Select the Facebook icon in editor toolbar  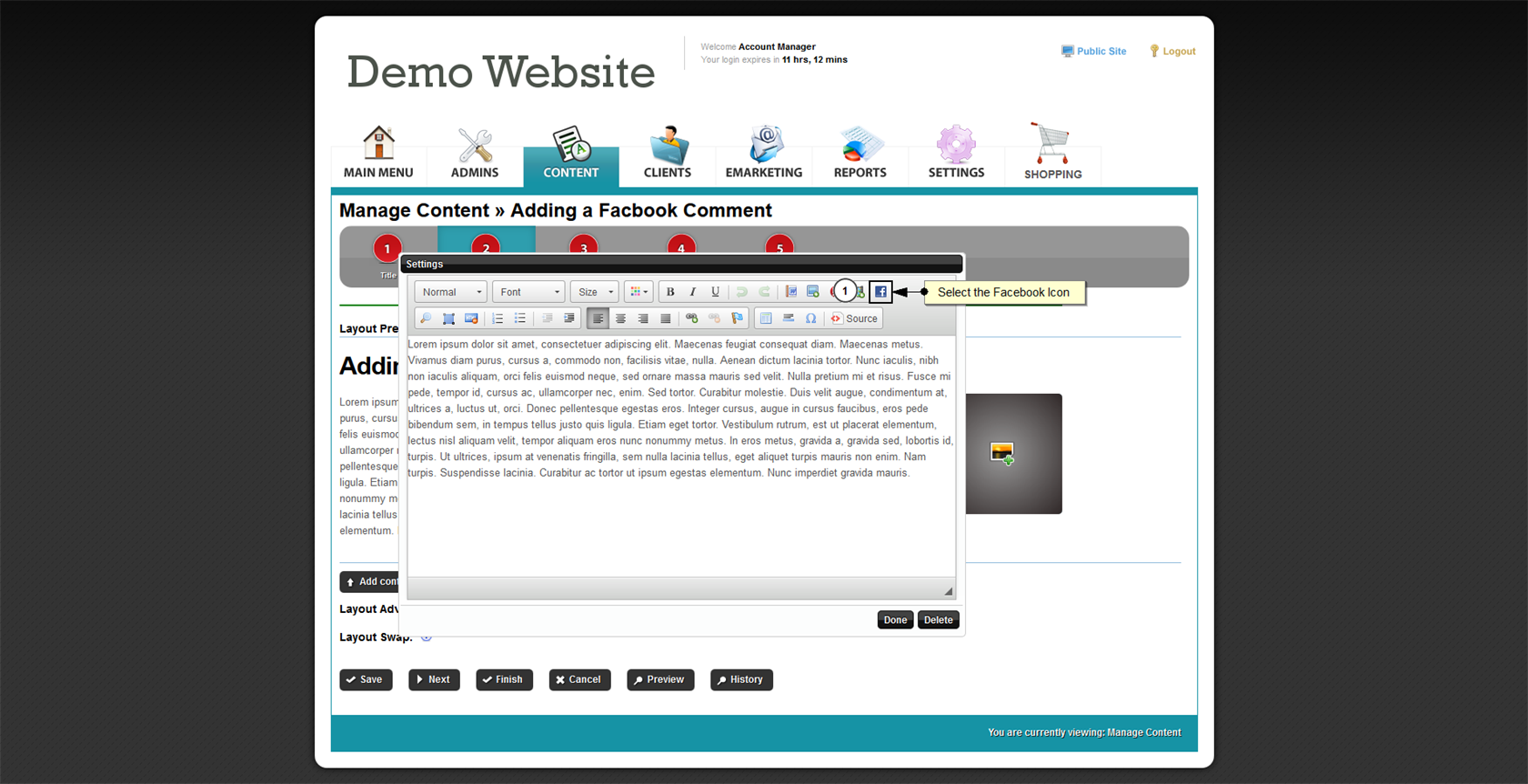(x=880, y=292)
